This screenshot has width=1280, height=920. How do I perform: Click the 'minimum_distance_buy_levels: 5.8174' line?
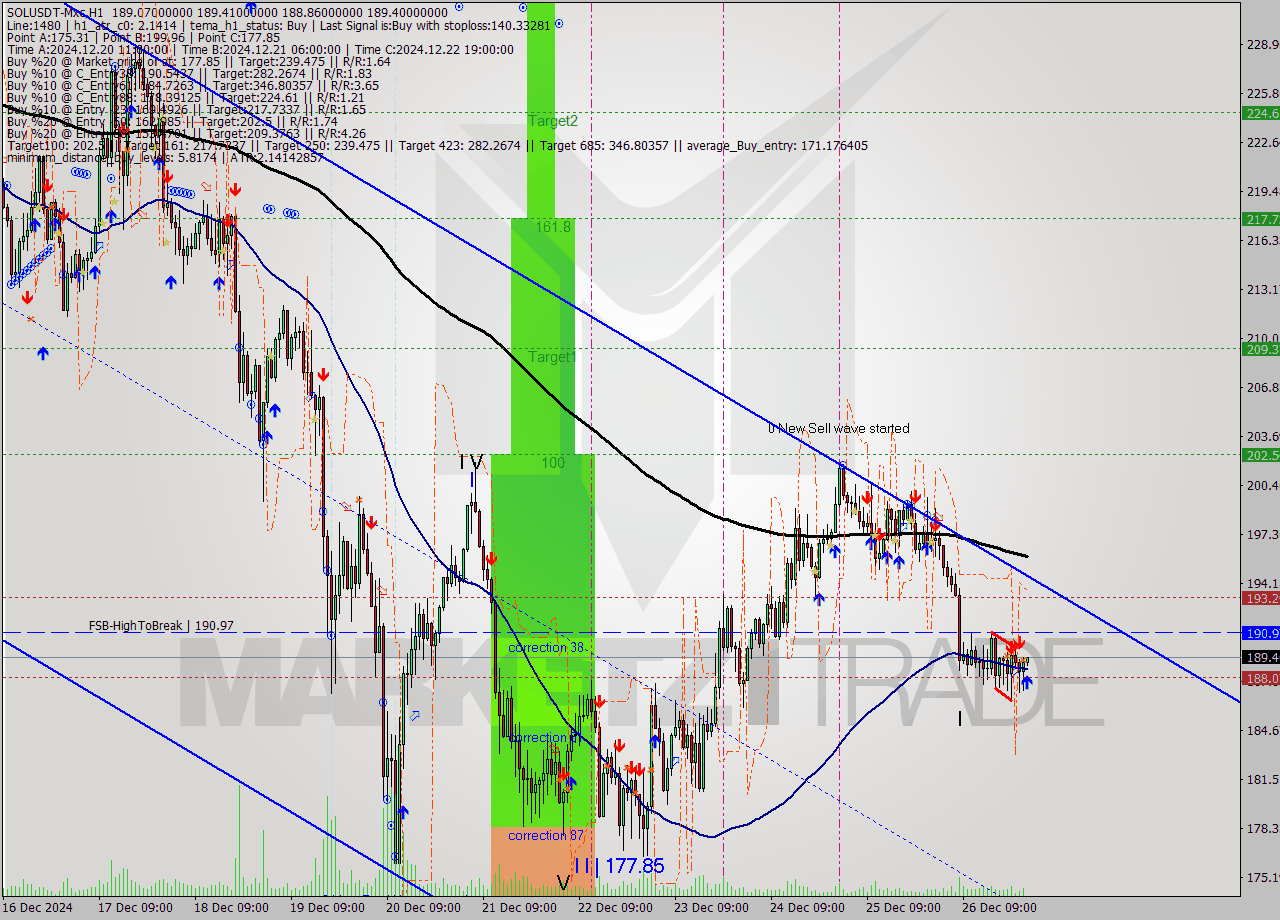(164, 157)
